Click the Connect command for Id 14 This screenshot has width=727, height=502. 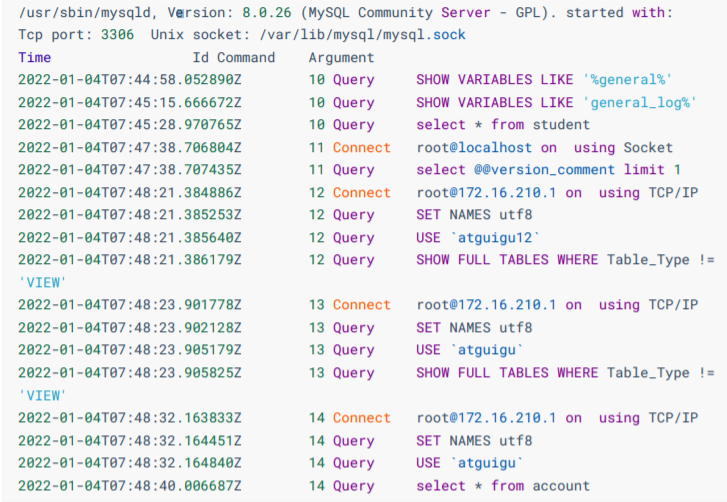[362, 418]
